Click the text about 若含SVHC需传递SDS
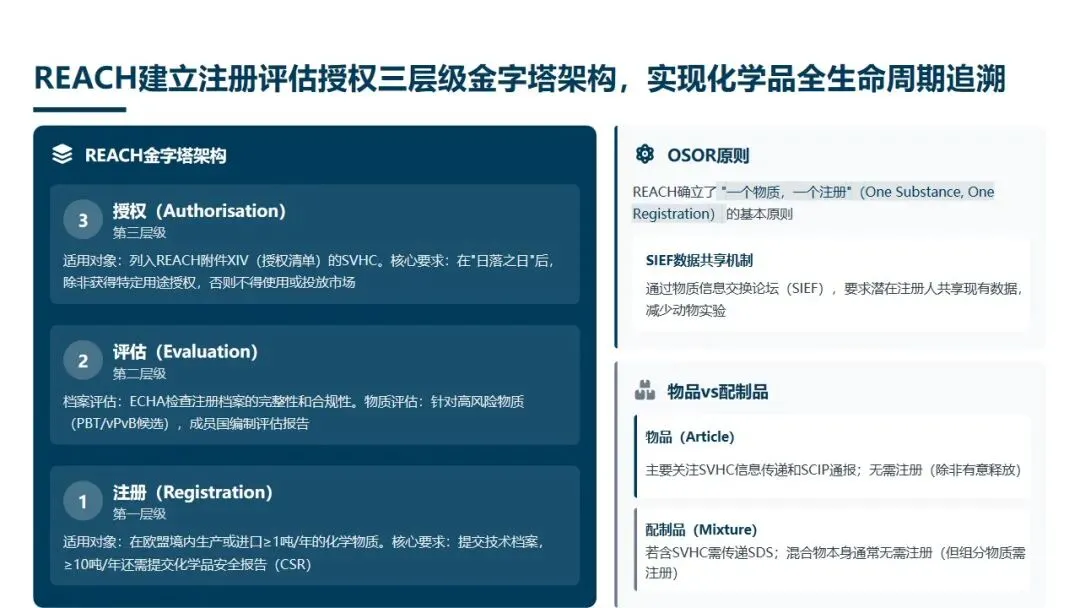1080x608 pixels. pyautogui.click(x=835, y=563)
